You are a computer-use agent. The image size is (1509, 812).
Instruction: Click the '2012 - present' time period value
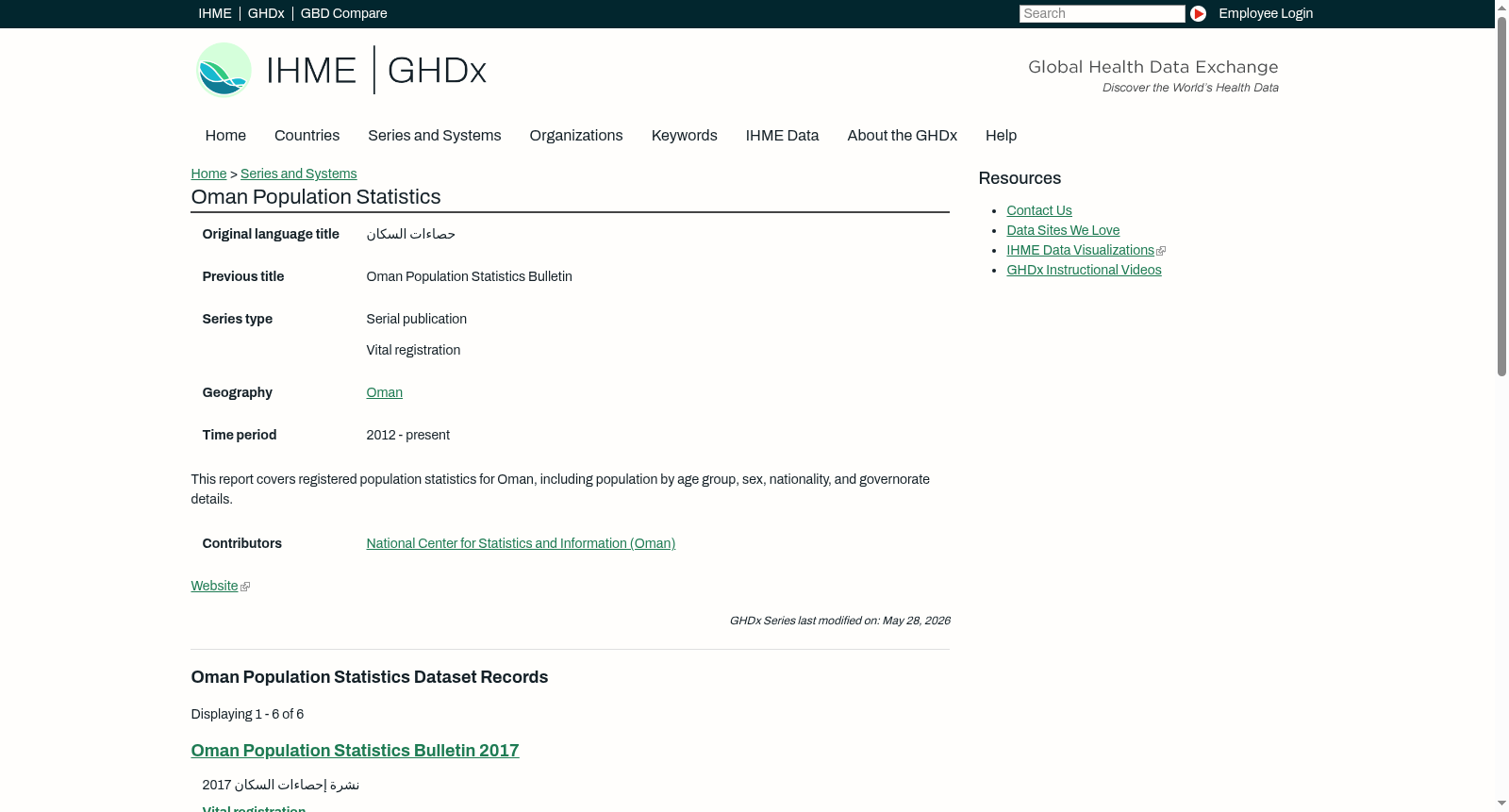click(x=407, y=435)
